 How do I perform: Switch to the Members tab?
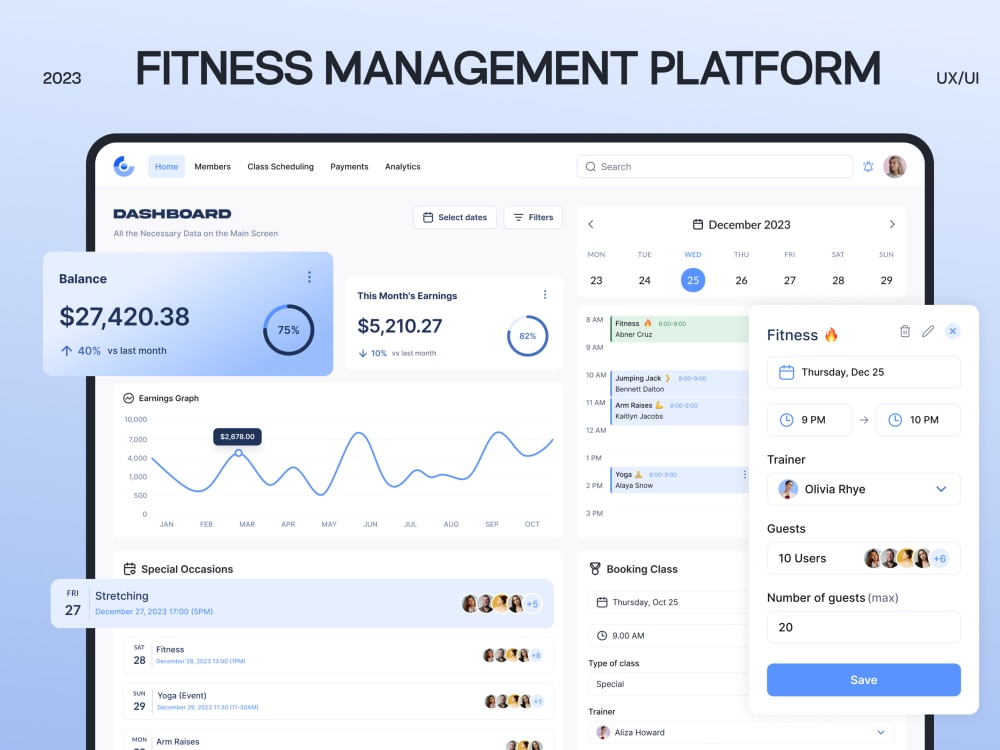[213, 167]
